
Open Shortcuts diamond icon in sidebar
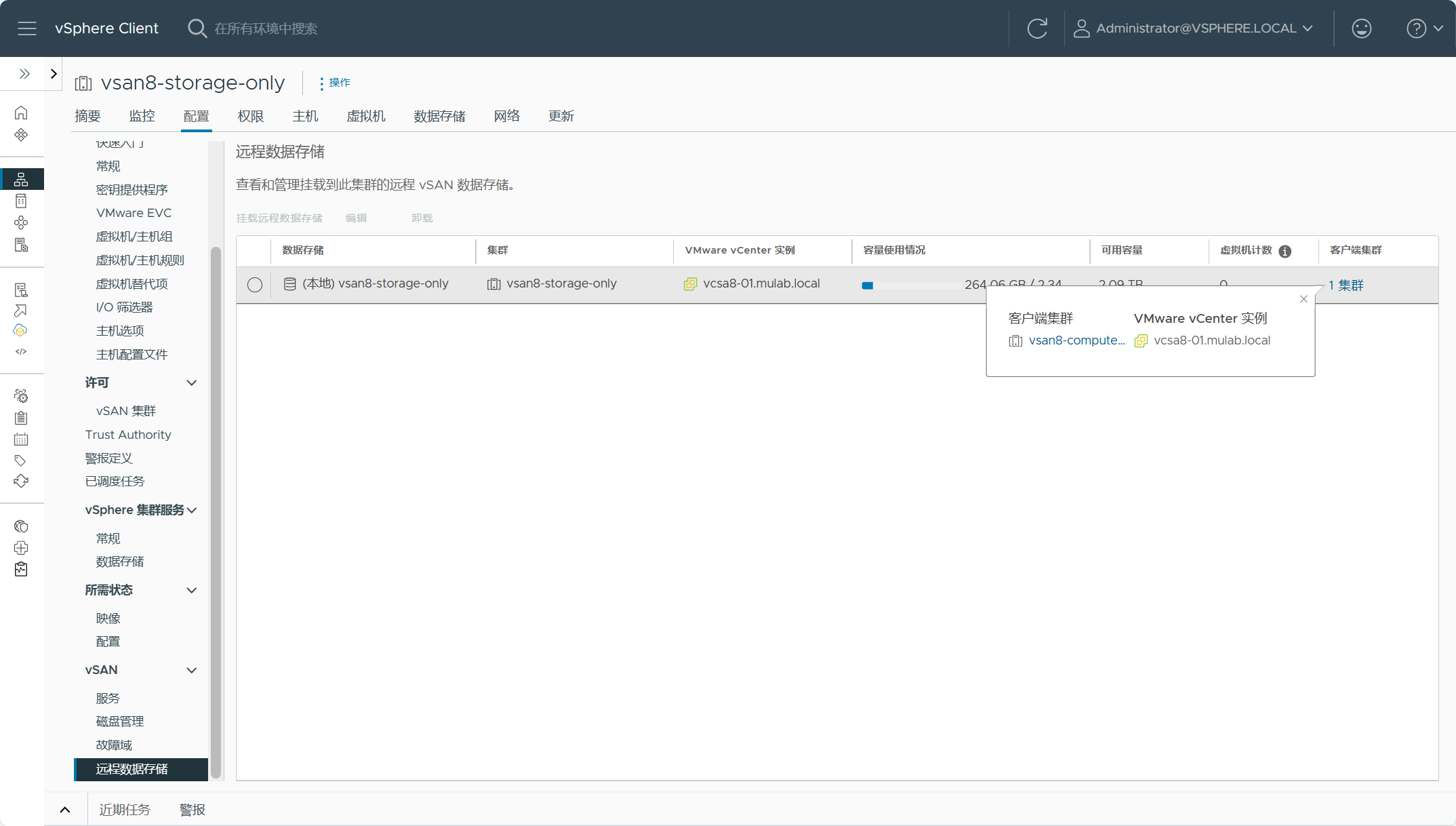point(21,134)
